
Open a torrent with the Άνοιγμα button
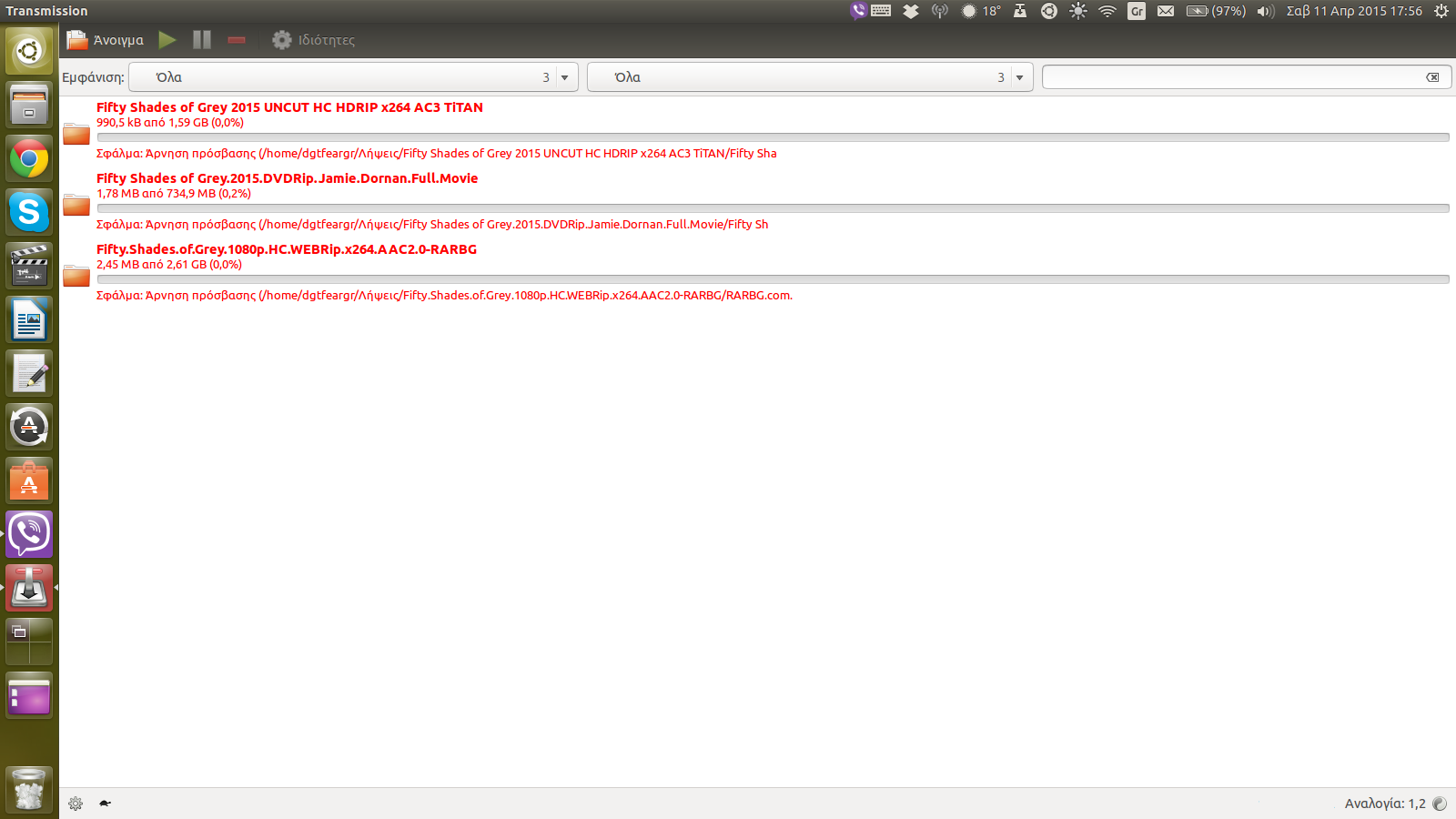coord(105,40)
